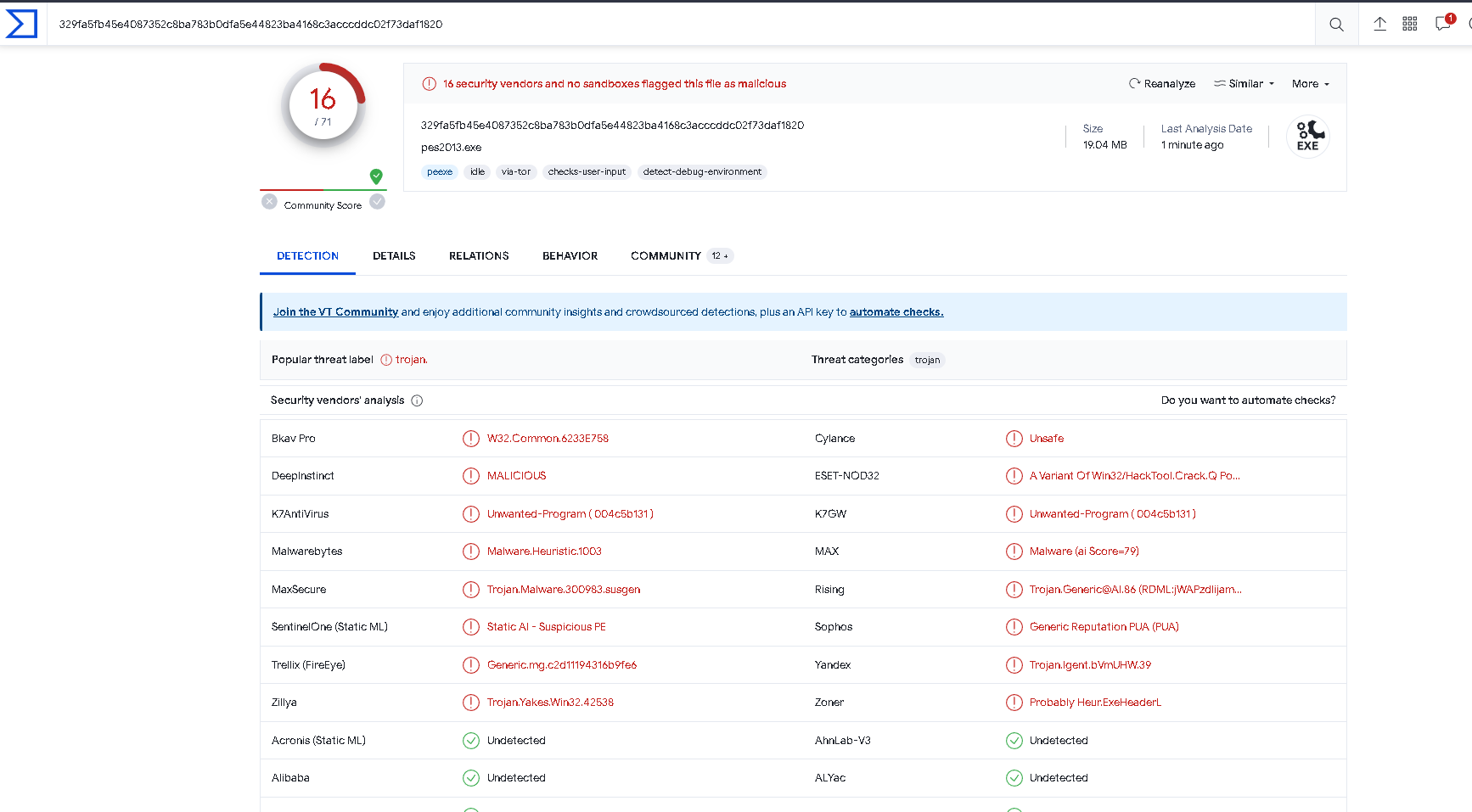The height and width of the screenshot is (812, 1472).
Task: Click the Trojan.Igent.bVmUHW.39 result
Action: click(x=1090, y=665)
